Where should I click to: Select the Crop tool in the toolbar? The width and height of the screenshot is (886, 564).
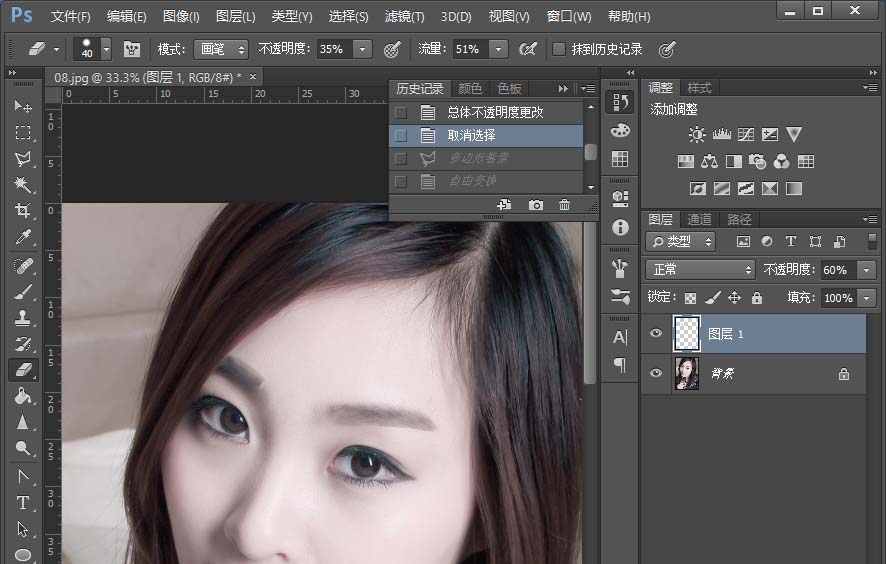22,211
